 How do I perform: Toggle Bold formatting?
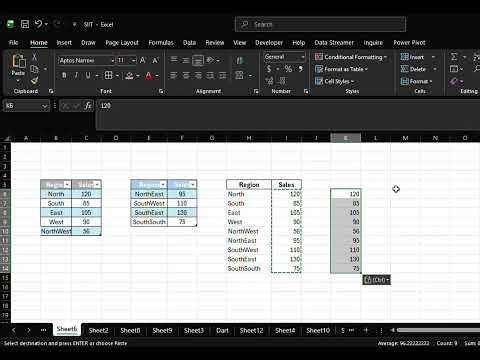coord(64,76)
